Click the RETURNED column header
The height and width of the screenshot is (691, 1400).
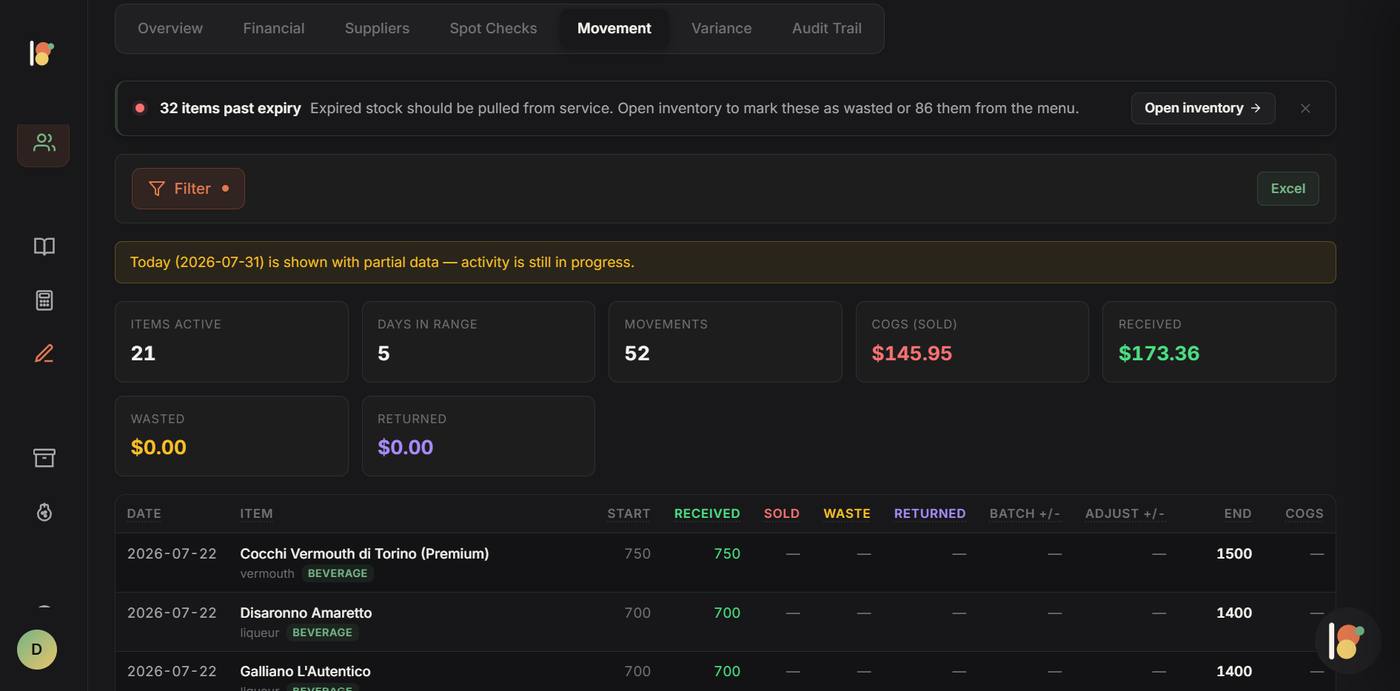pos(930,514)
